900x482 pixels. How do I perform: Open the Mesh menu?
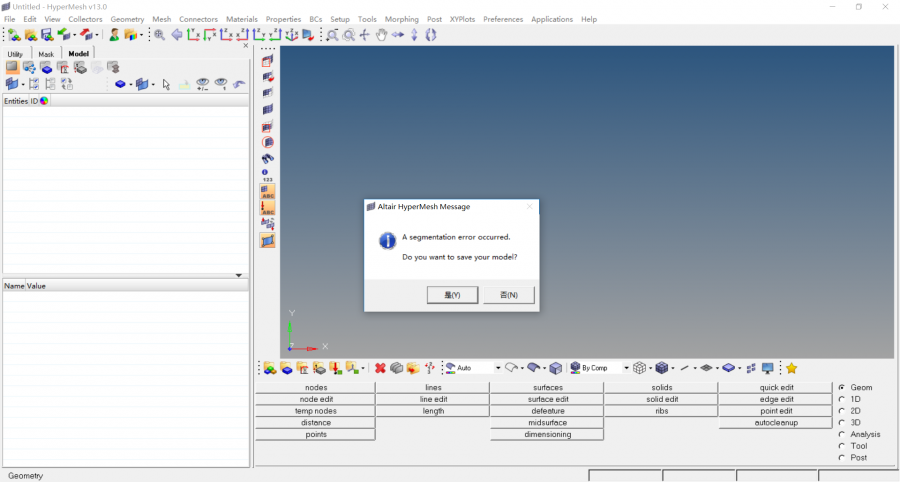coord(161,19)
